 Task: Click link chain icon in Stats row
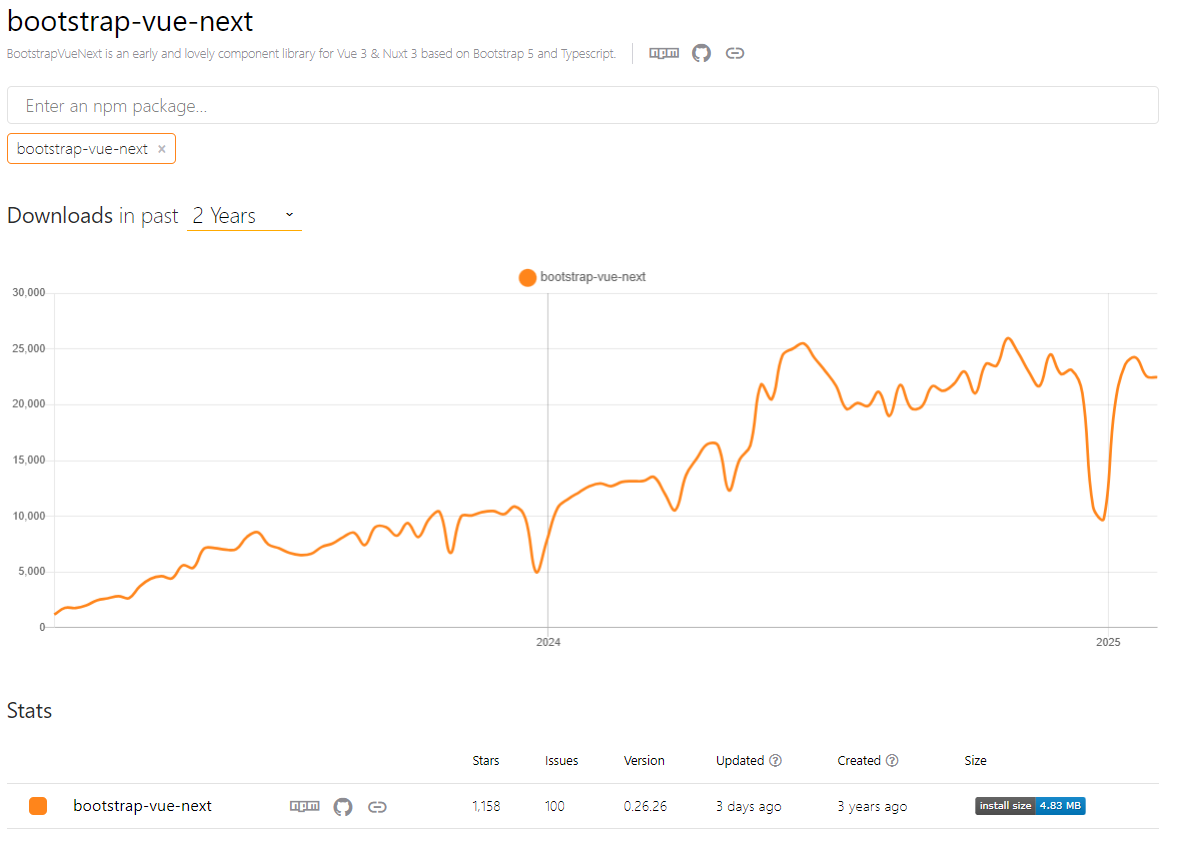pos(377,806)
